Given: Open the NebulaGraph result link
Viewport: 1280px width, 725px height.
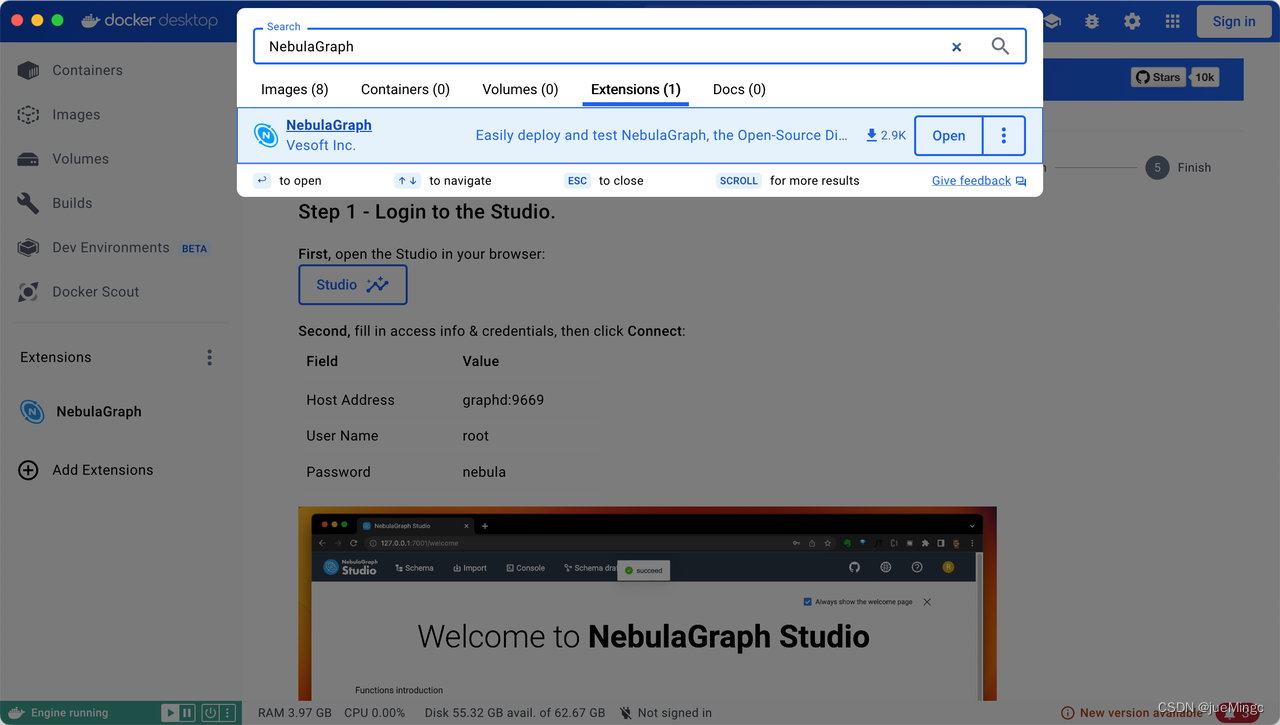Looking at the screenshot, I should click(329, 125).
